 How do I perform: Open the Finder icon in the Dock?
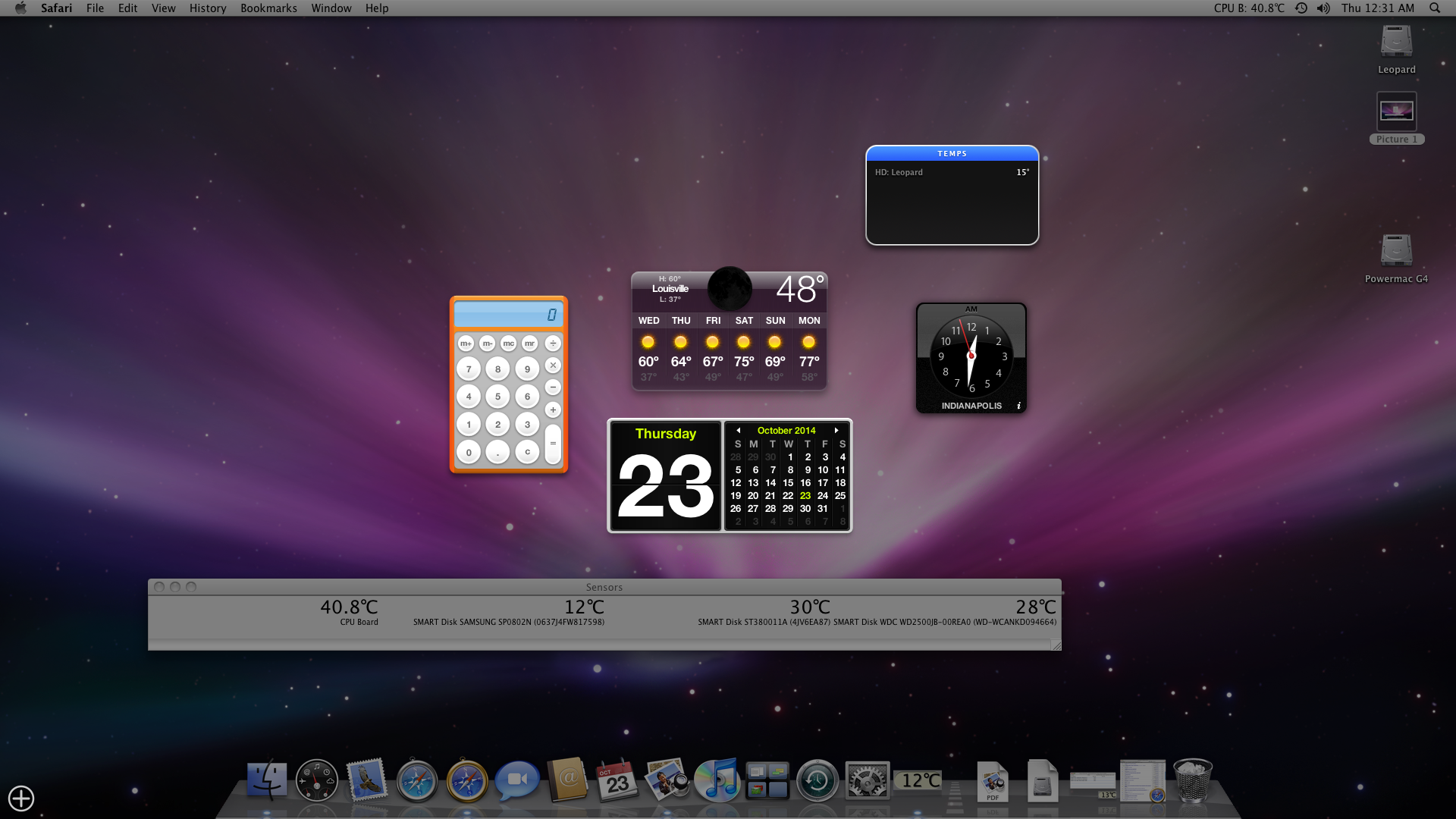tap(267, 781)
